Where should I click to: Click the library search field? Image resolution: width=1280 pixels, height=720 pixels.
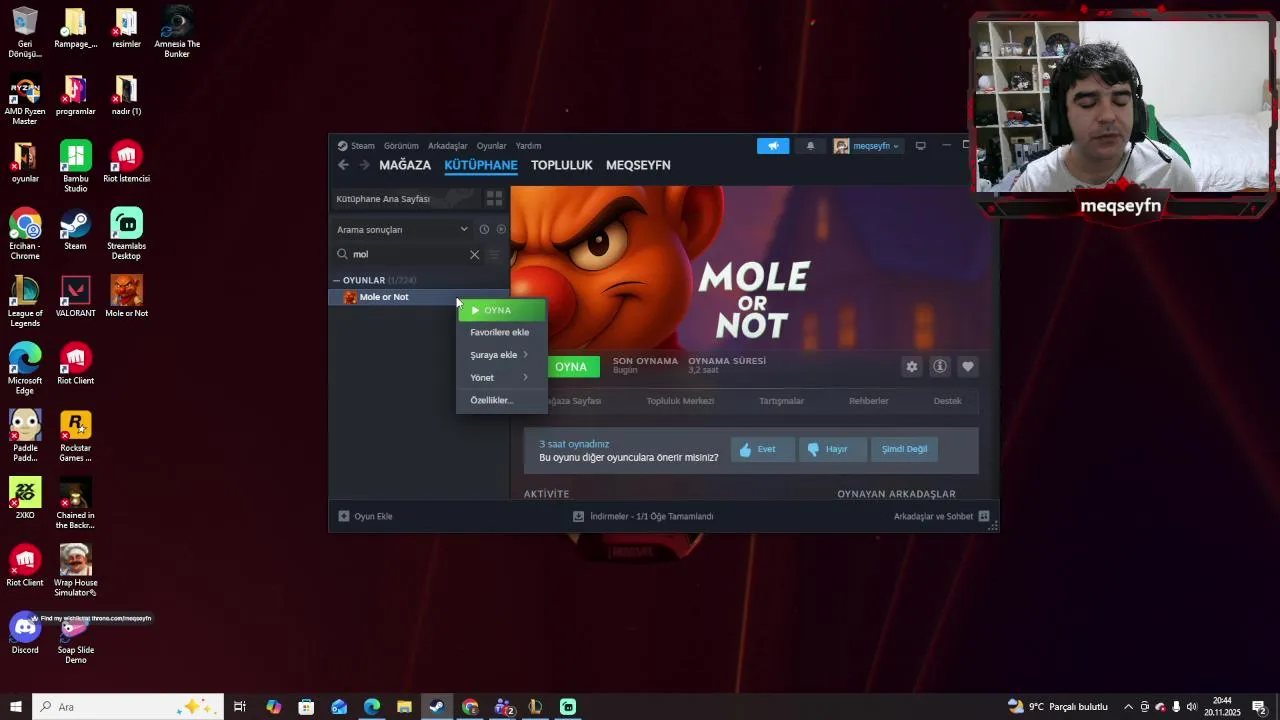pos(408,255)
